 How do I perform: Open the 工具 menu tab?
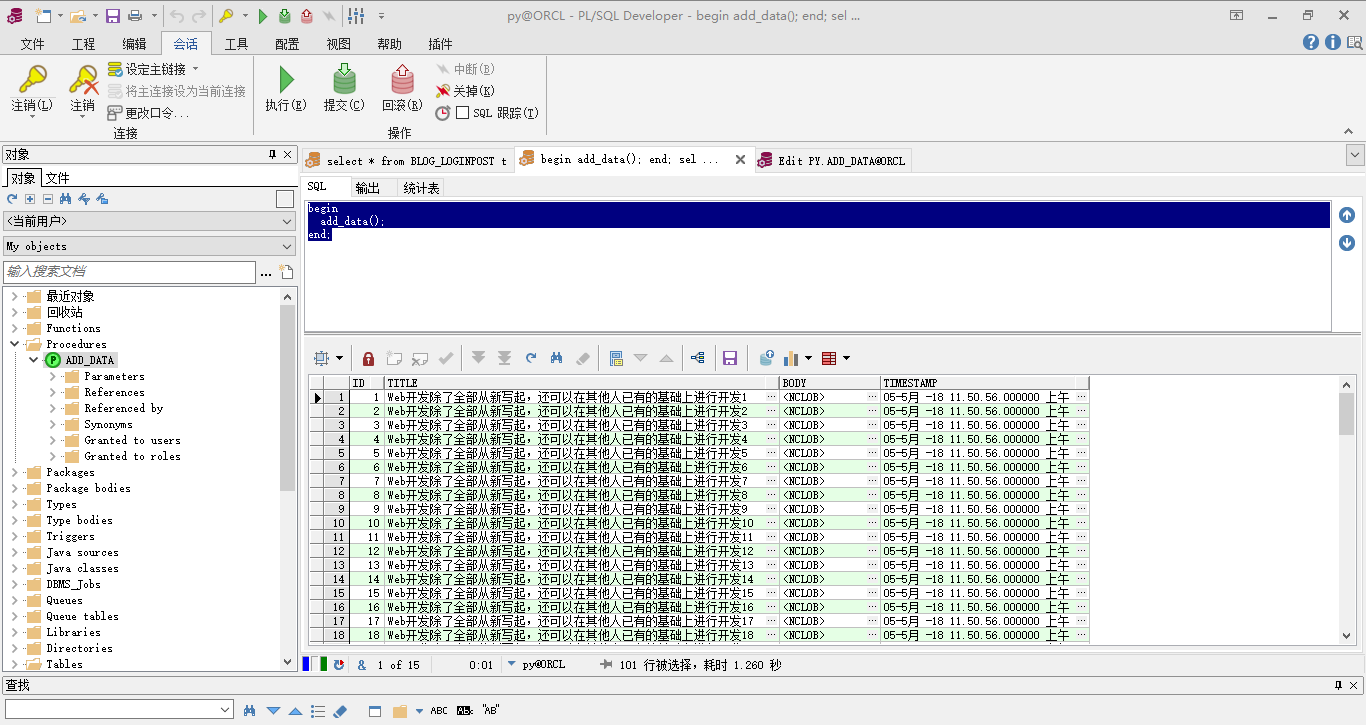[237, 44]
